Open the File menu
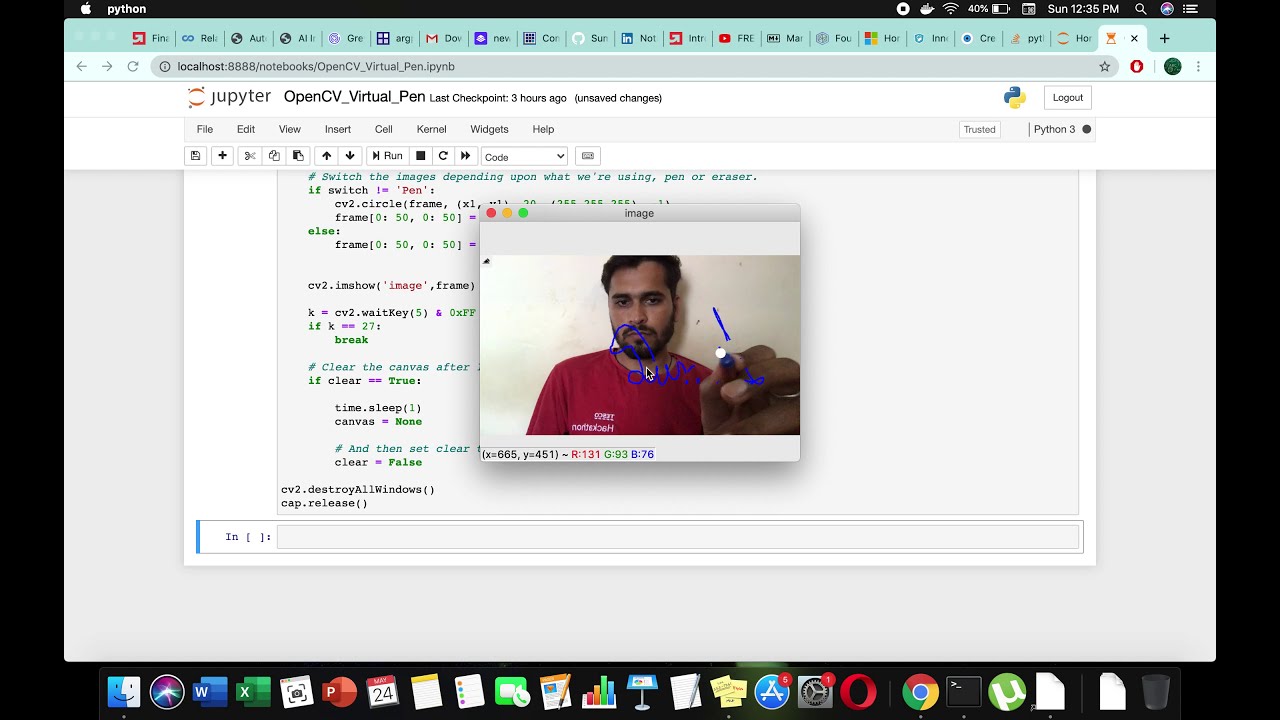This screenshot has height=720, width=1280. pyautogui.click(x=205, y=129)
